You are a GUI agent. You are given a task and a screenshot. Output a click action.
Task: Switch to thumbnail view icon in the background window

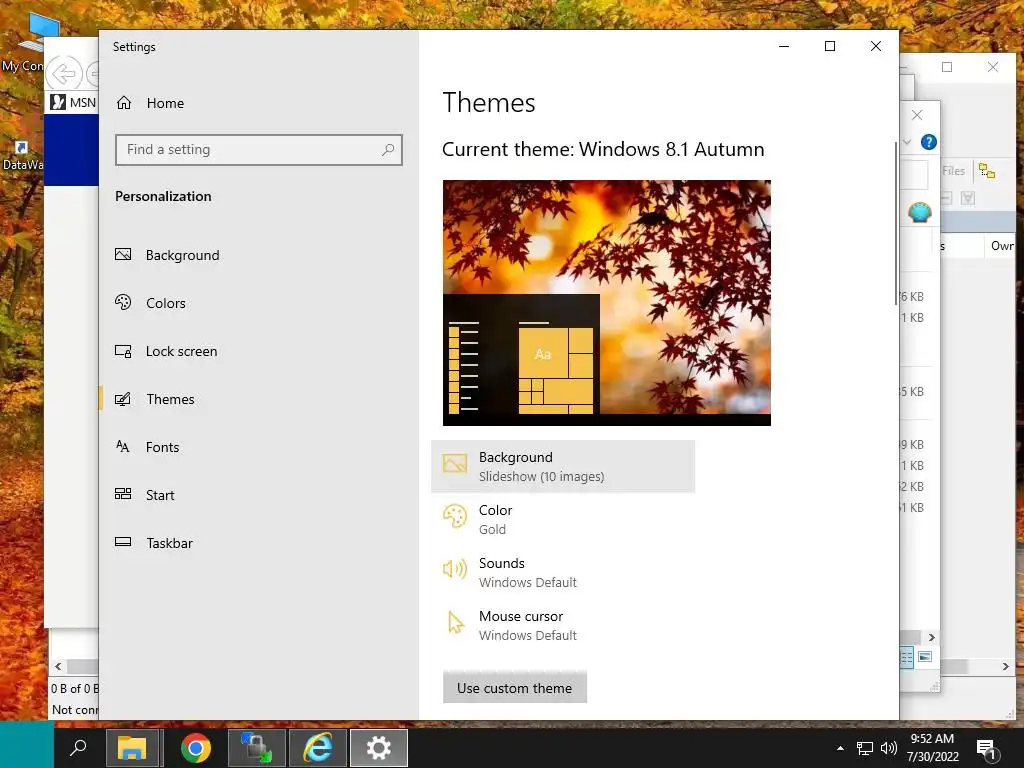(925, 657)
